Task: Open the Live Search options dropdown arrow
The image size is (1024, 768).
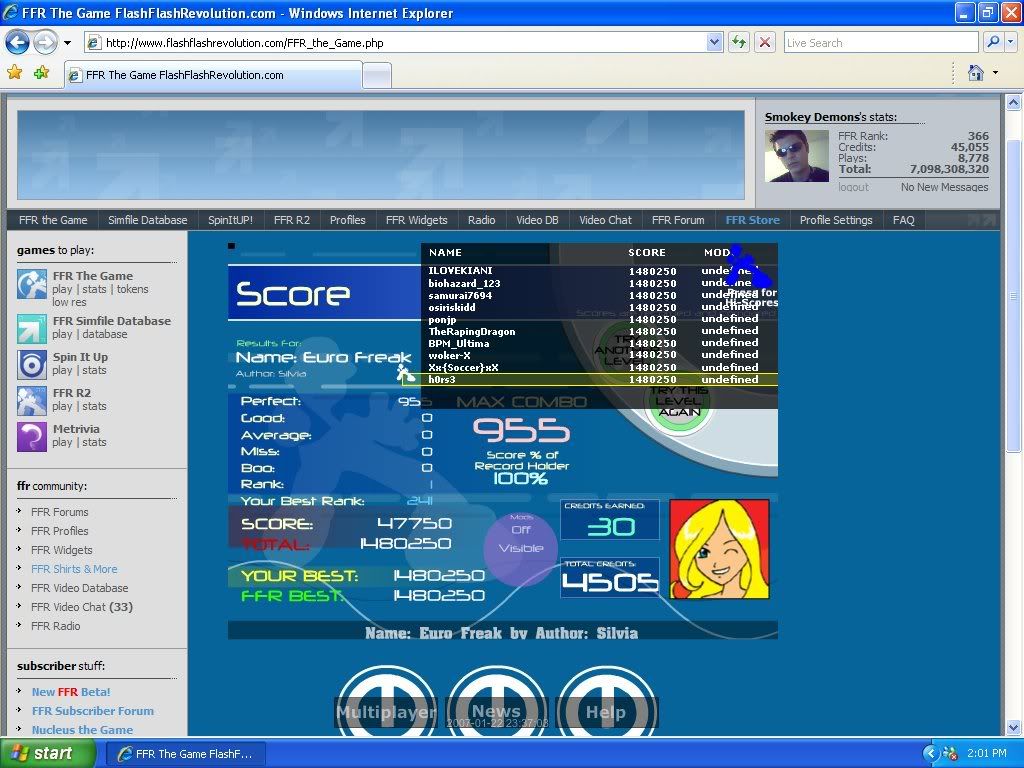Action: (x=1011, y=42)
